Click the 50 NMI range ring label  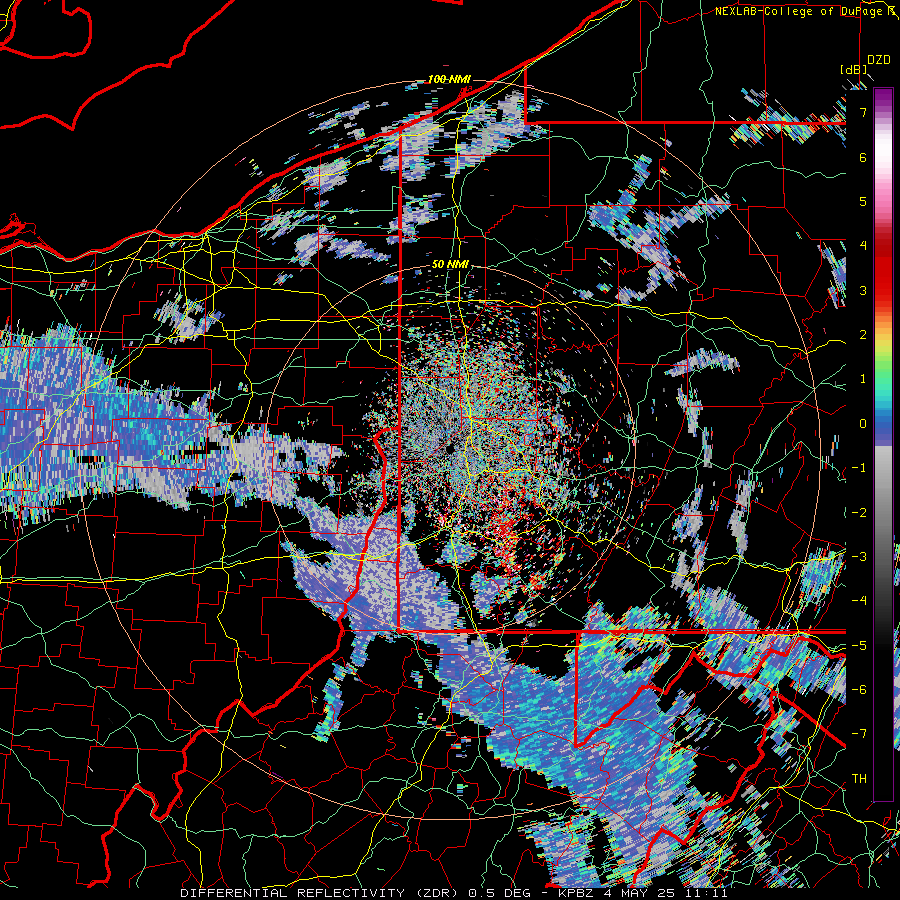(x=451, y=265)
